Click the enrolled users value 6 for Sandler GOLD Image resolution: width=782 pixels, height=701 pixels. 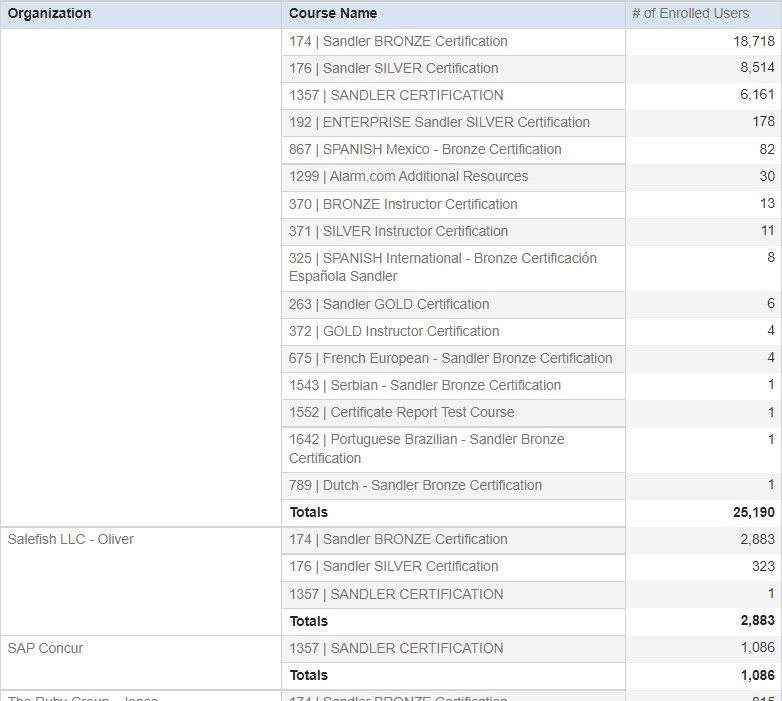click(771, 304)
